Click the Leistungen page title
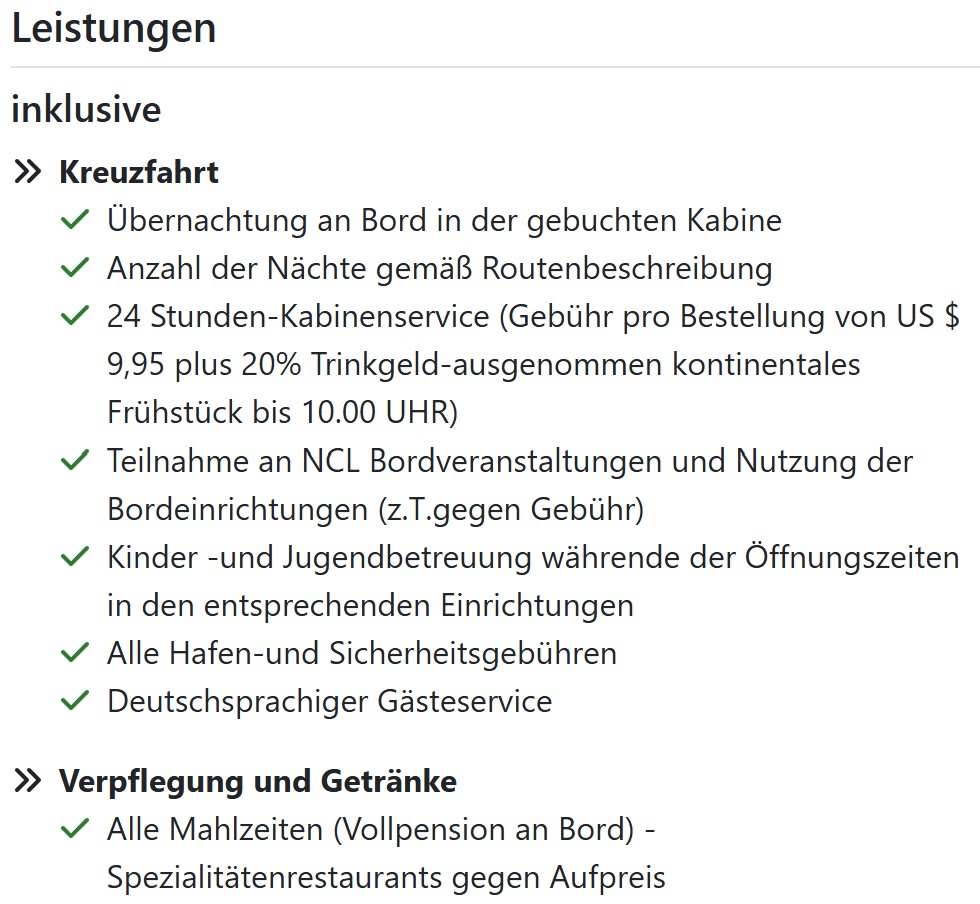The width and height of the screenshot is (980, 904). point(114,29)
